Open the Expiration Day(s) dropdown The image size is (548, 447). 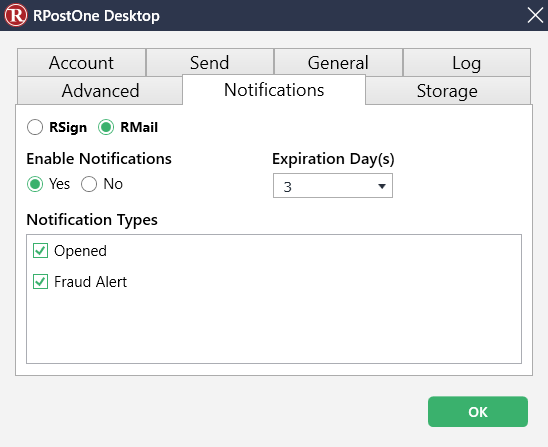[x=333, y=186]
